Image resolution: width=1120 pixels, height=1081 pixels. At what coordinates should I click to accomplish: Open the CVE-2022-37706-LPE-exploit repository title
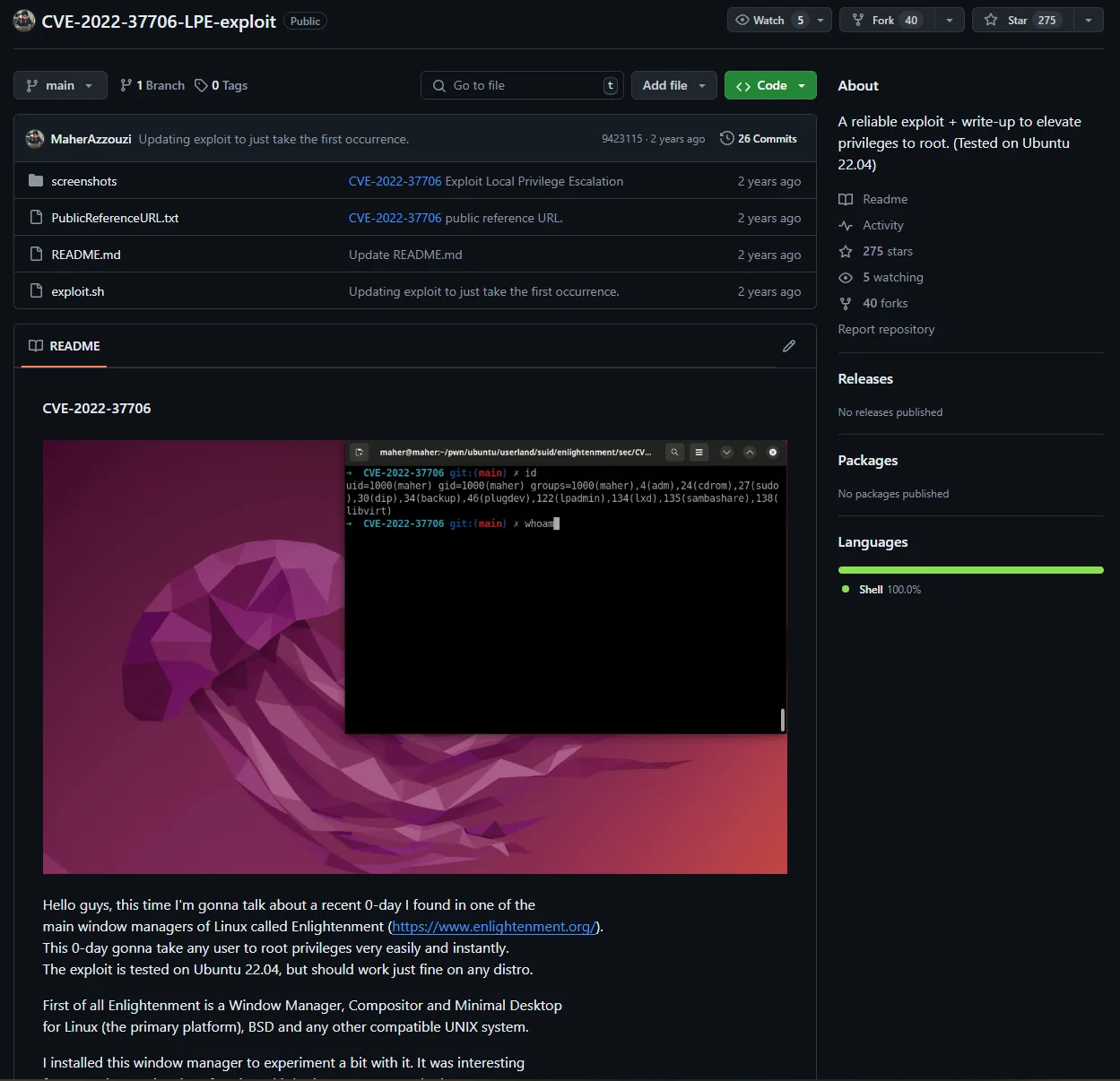[159, 22]
